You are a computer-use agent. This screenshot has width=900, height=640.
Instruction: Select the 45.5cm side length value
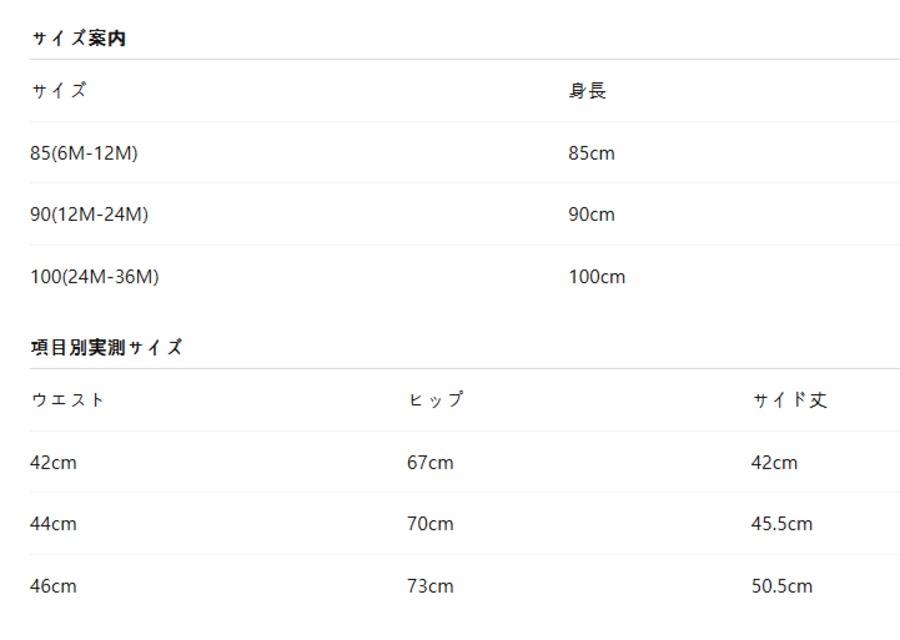coord(782,523)
